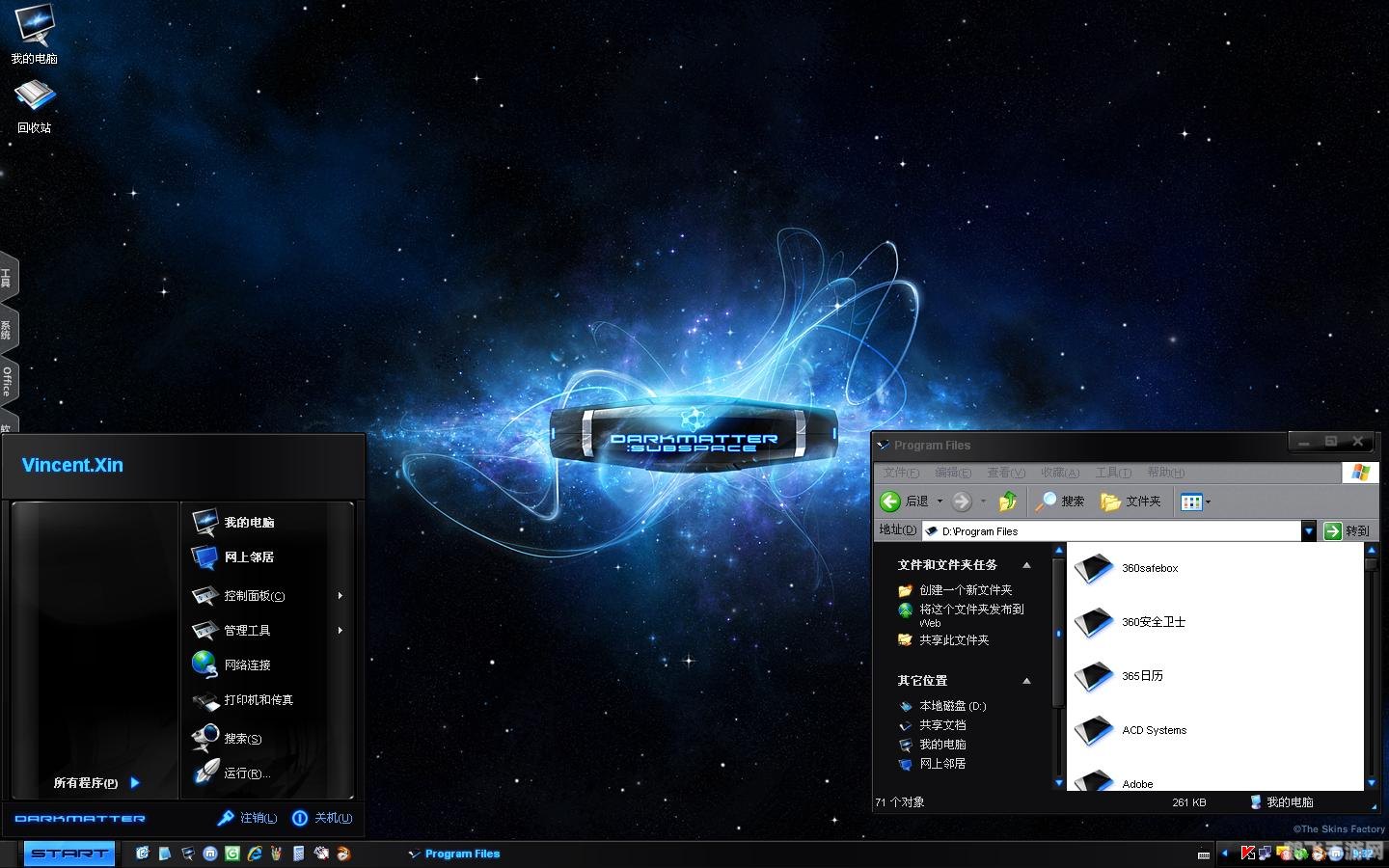Viewport: 1389px width, 868px height.
Task: Launch Internet Explorer from quick launch bar
Action: click(x=255, y=854)
